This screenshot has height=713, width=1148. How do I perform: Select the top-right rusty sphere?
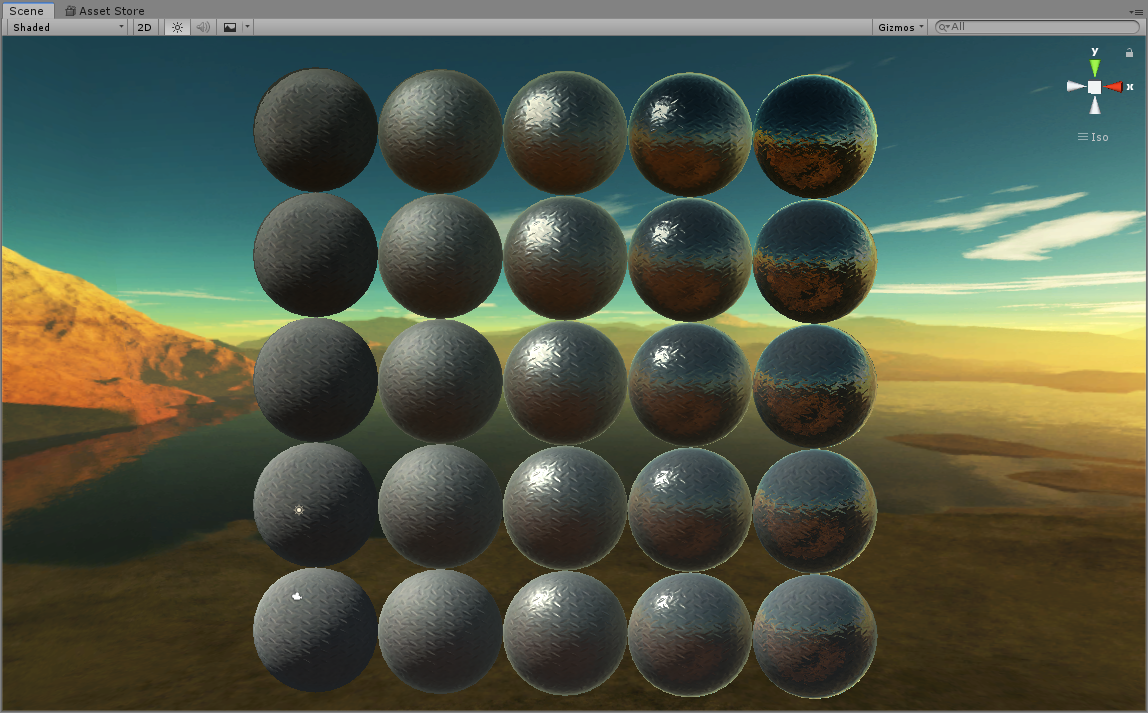(815, 136)
